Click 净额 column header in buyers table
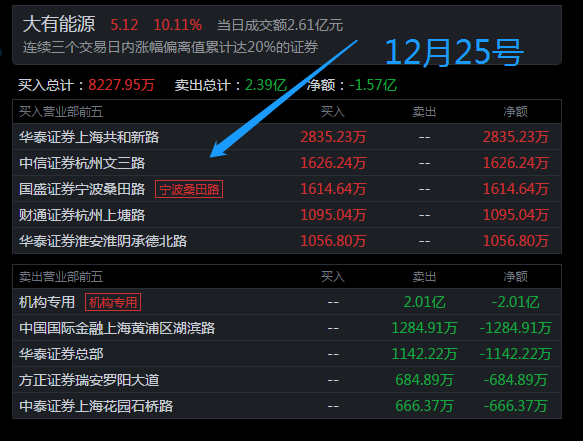Screen dimensions: 583x441 pos(515,112)
